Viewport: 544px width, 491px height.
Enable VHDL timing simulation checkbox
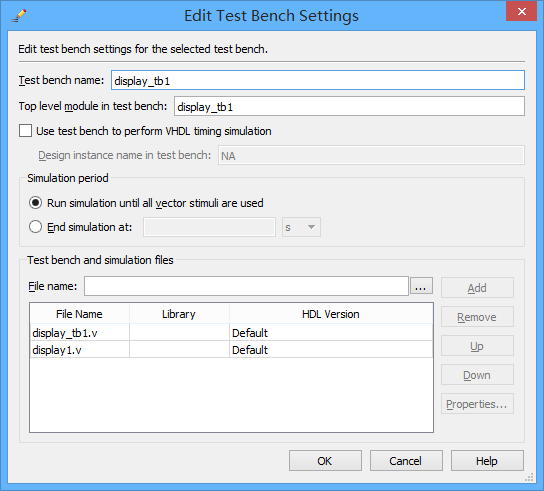coord(25,131)
